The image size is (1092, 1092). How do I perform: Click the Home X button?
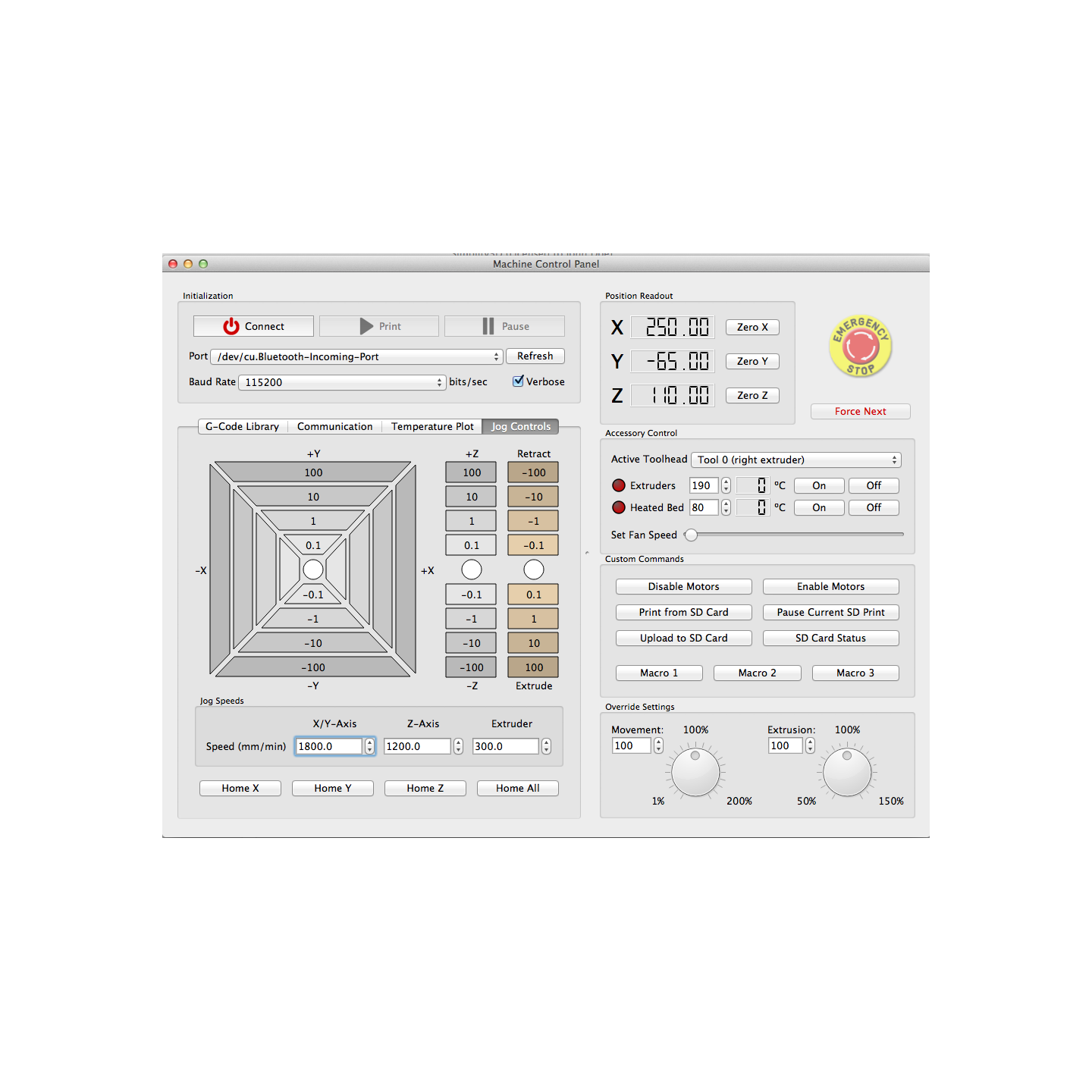point(240,788)
